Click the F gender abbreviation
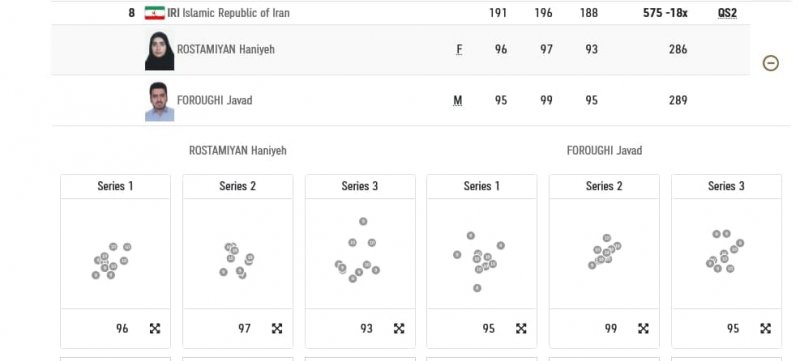 [459, 49]
